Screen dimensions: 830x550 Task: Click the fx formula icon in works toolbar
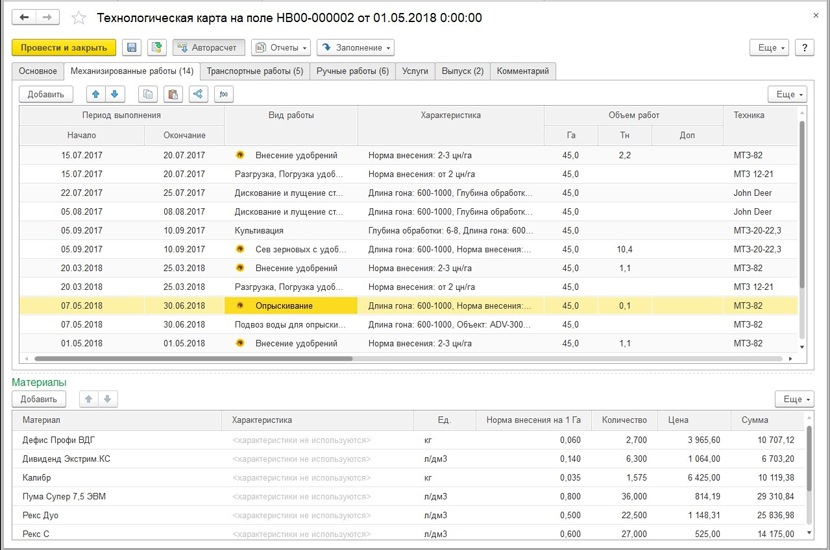click(x=224, y=94)
